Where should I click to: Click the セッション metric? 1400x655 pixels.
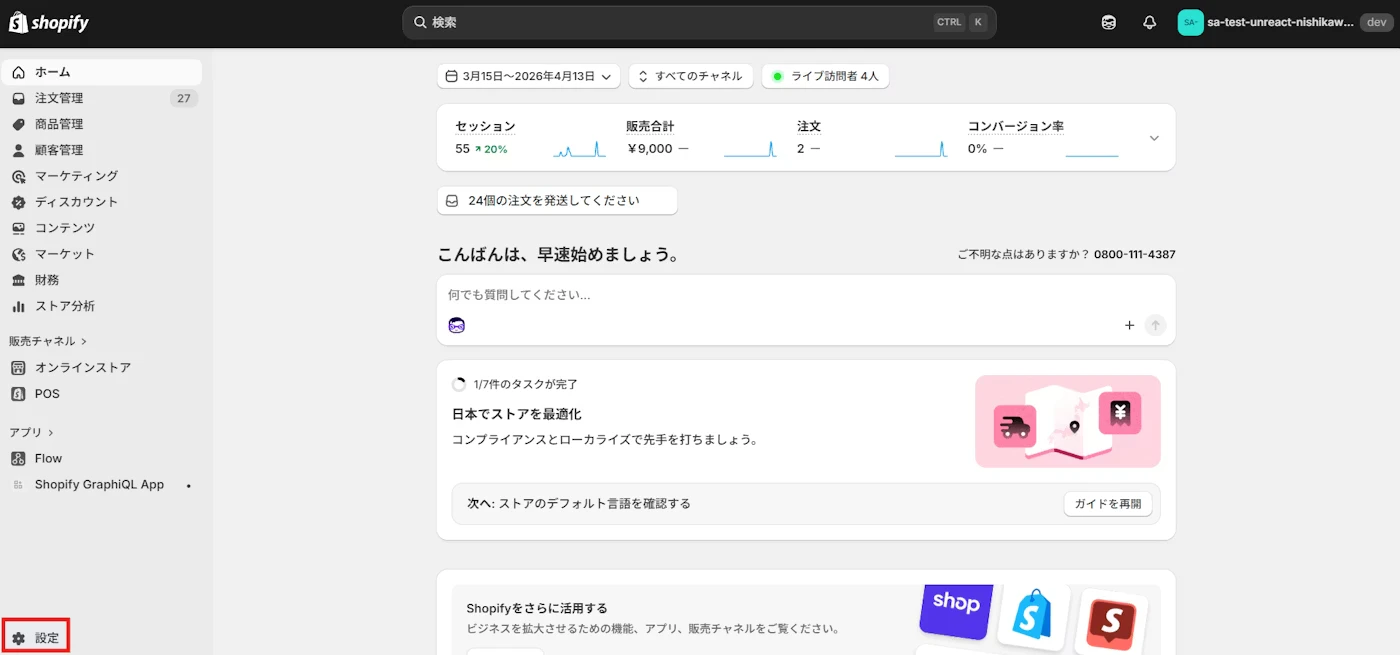(530, 138)
